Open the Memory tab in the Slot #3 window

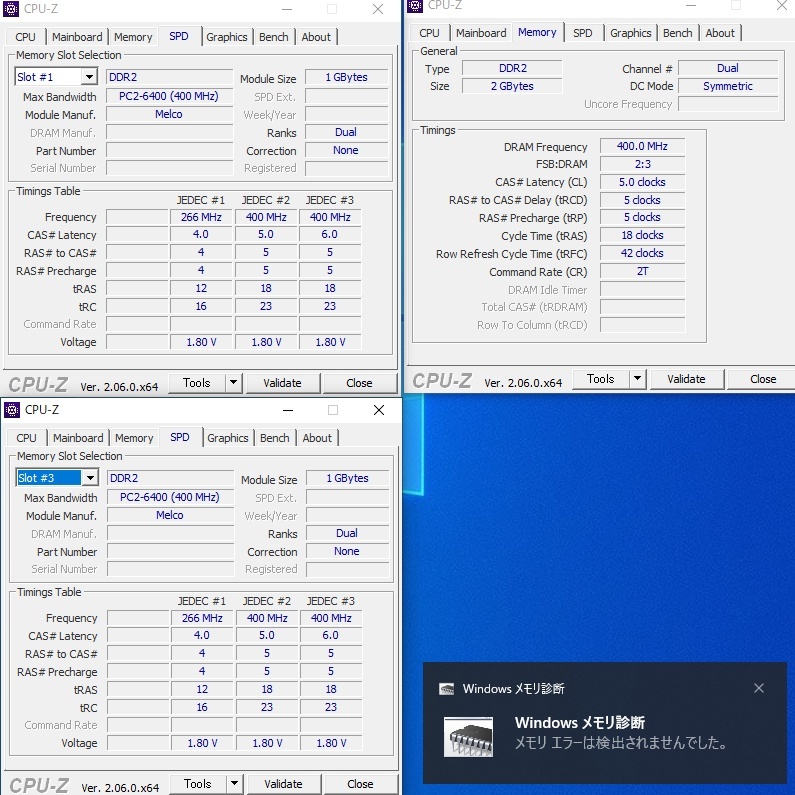[x=134, y=438]
